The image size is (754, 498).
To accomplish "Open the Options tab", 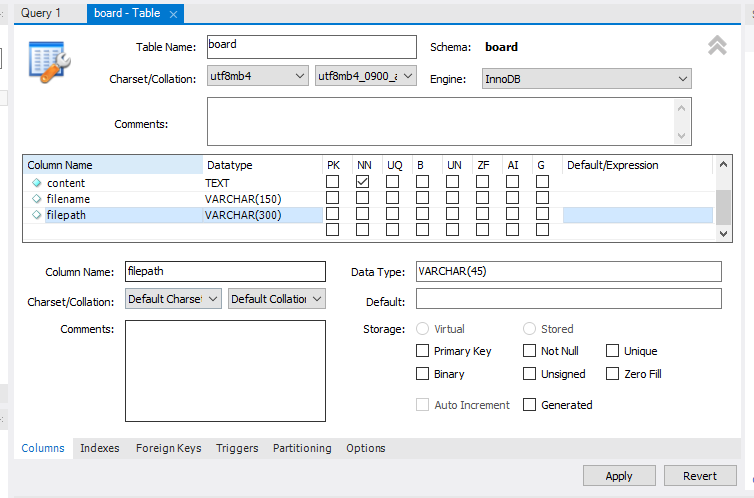I will [x=365, y=448].
